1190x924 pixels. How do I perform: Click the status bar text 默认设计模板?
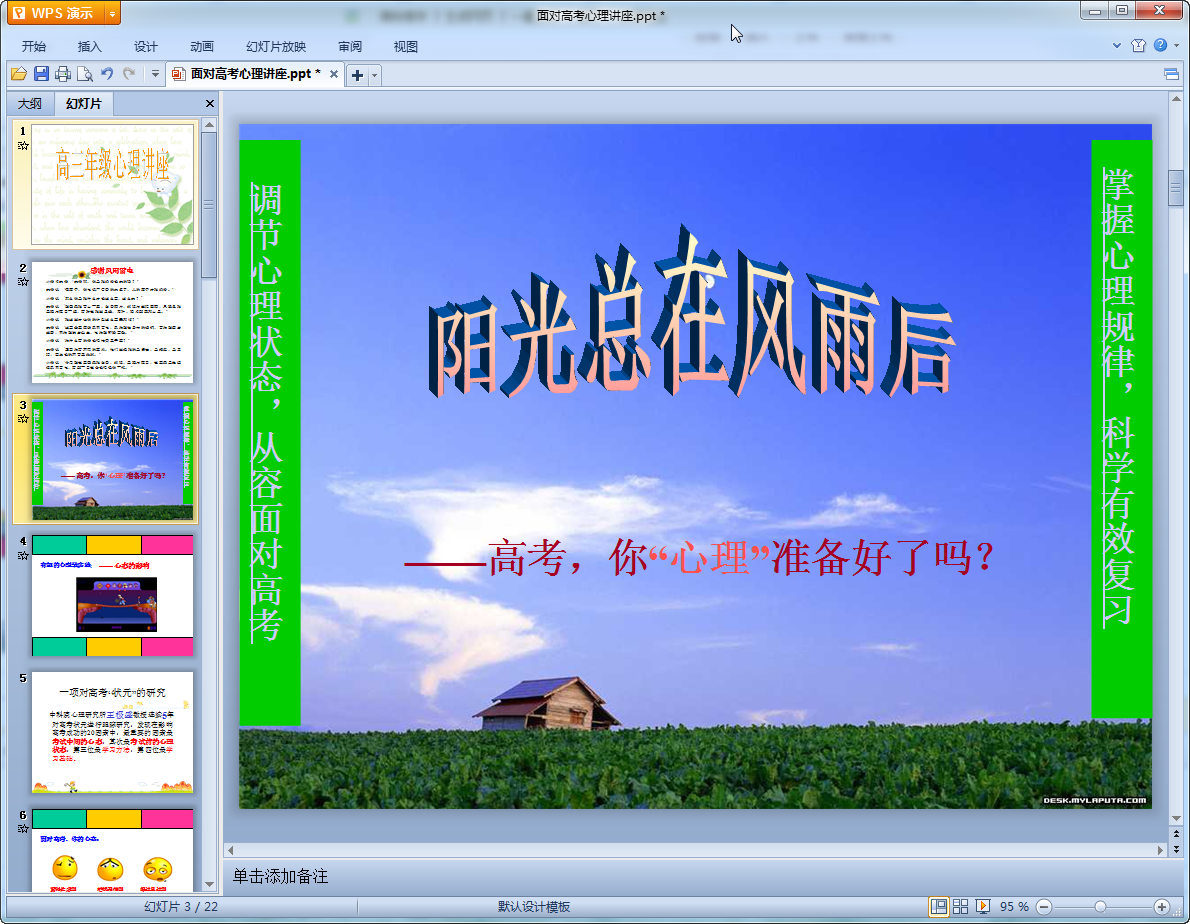pyautogui.click(x=534, y=907)
